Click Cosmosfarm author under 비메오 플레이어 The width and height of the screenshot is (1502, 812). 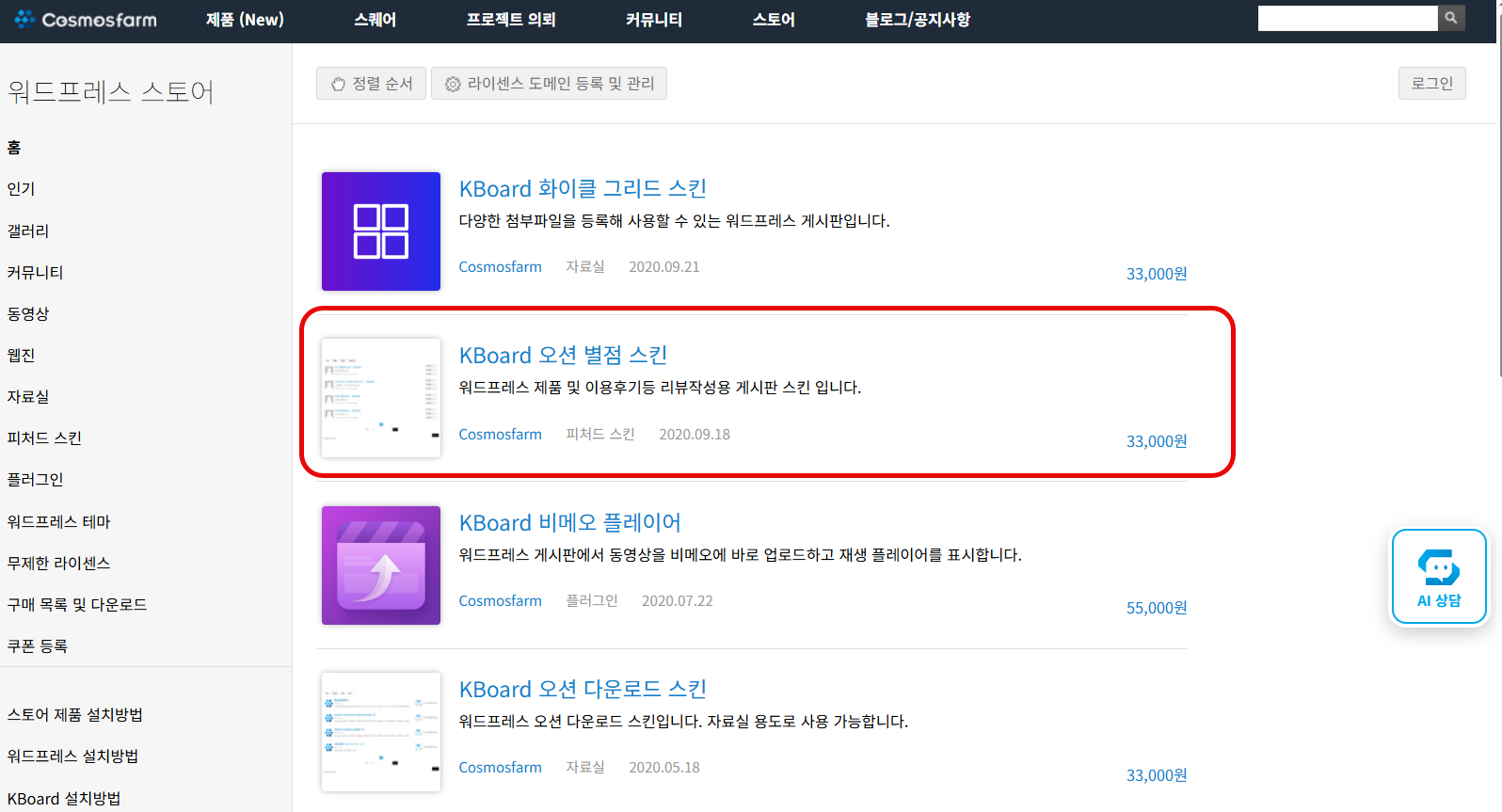tap(501, 601)
